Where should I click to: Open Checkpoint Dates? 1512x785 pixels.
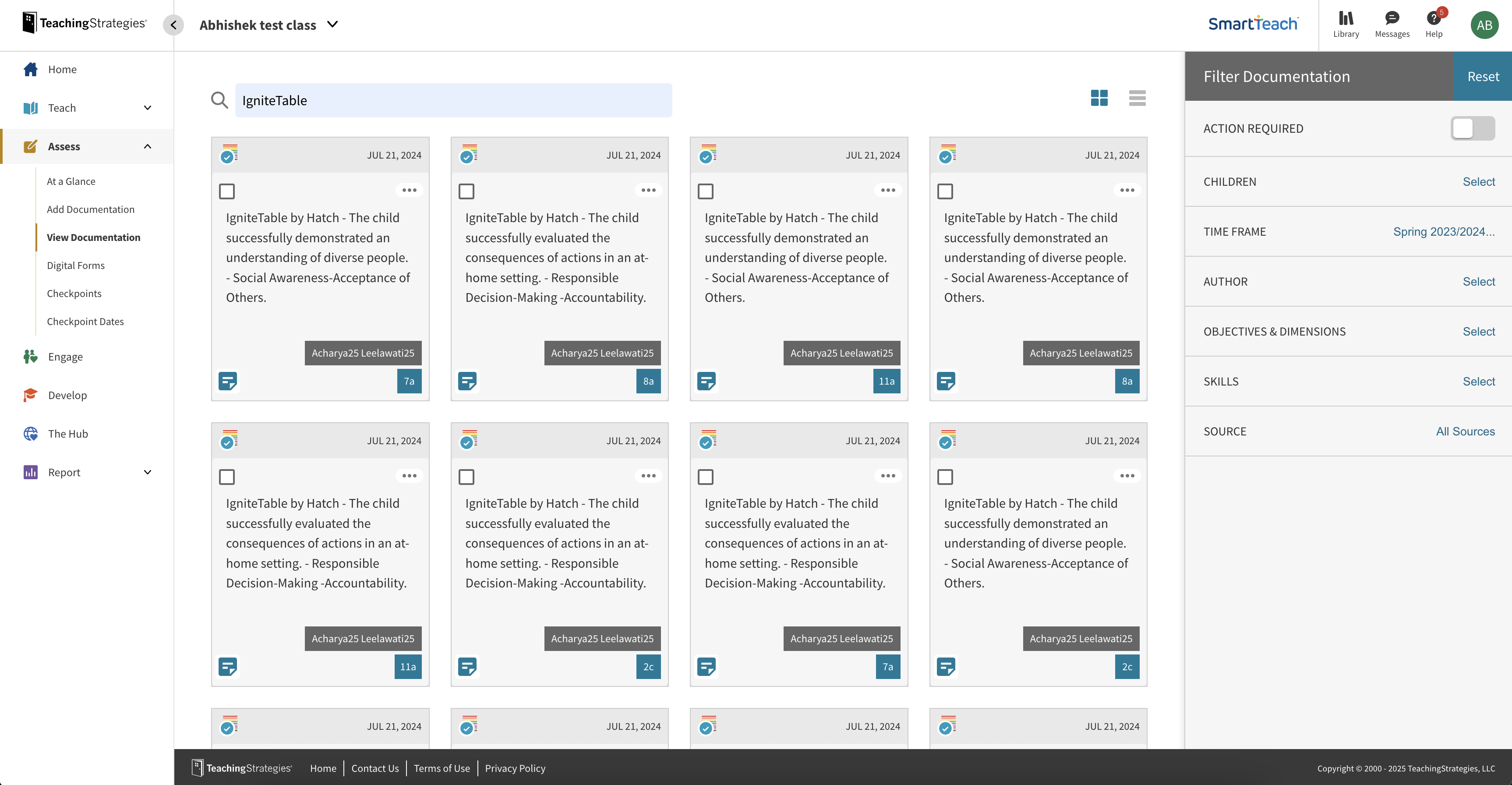click(85, 321)
